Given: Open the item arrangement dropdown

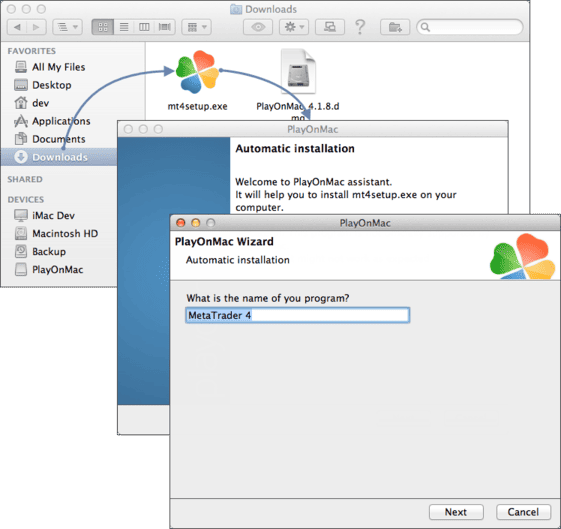Looking at the screenshot, I should pyautogui.click(x=196, y=27).
